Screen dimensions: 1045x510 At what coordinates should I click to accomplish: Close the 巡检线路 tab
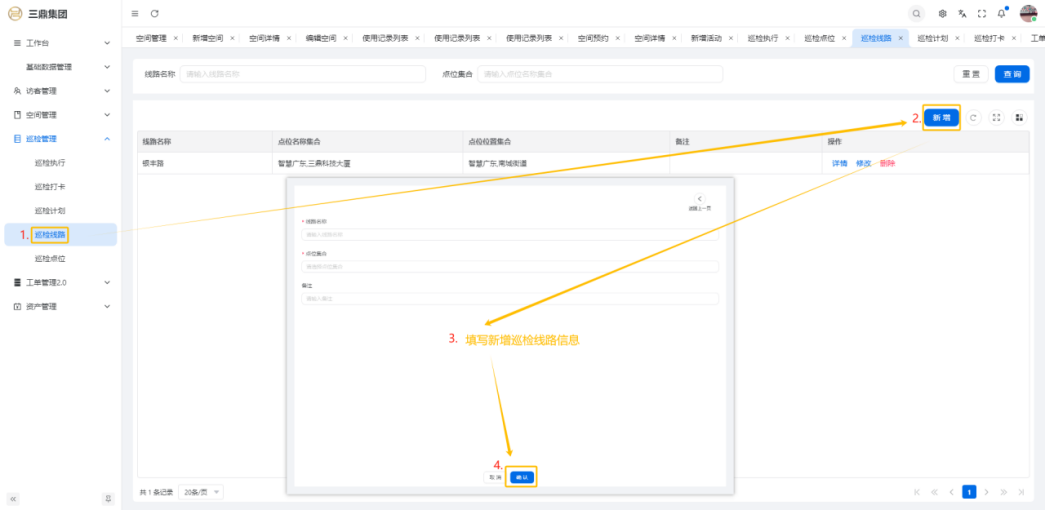[901, 38]
